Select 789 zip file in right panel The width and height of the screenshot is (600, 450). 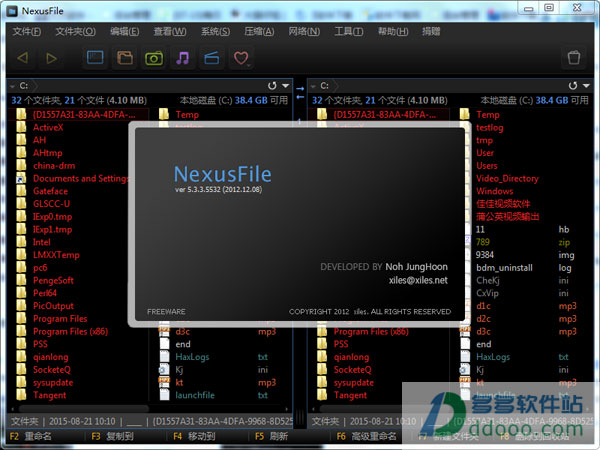pos(483,242)
